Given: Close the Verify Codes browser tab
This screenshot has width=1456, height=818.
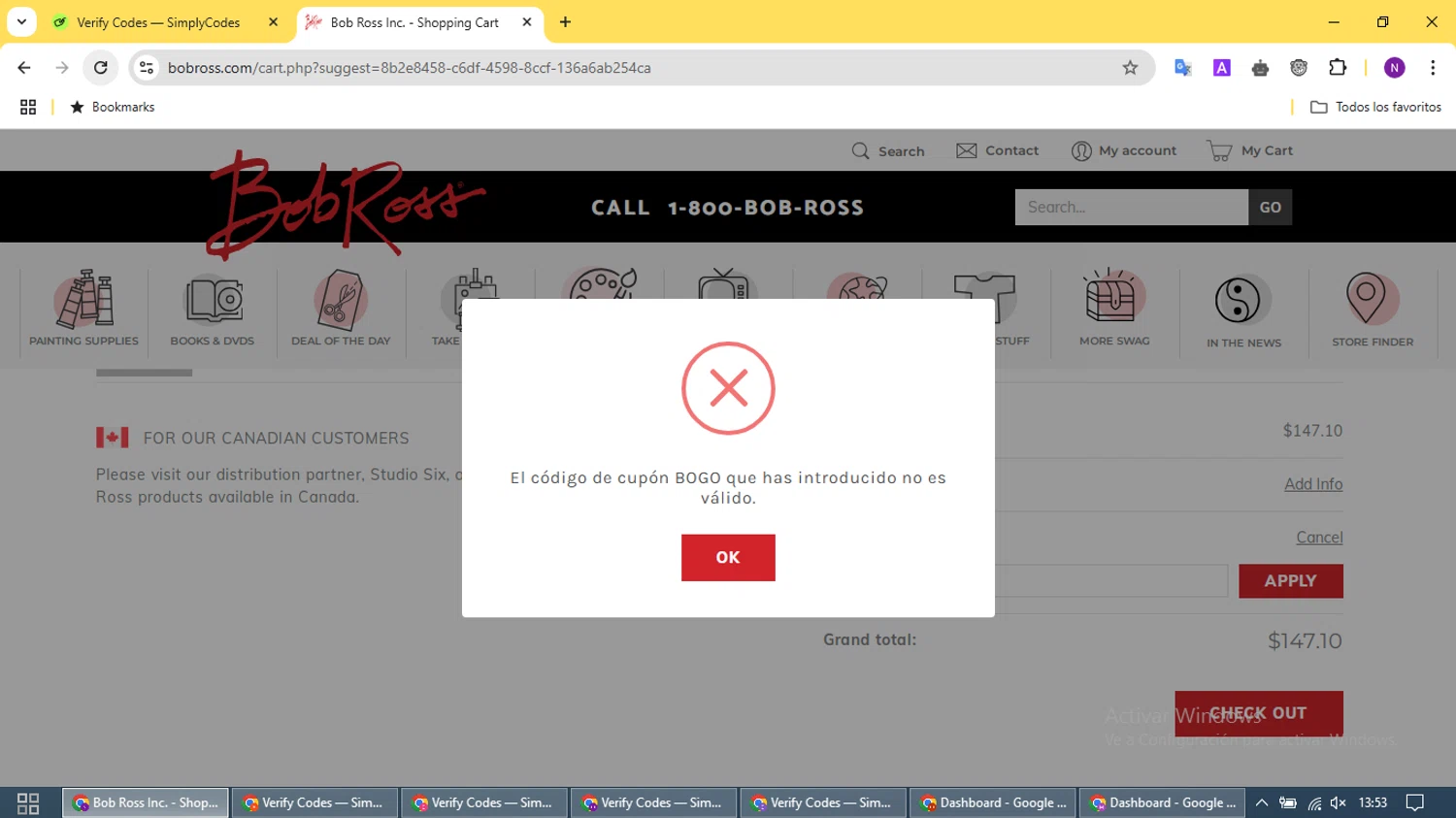Looking at the screenshot, I should coord(273,22).
